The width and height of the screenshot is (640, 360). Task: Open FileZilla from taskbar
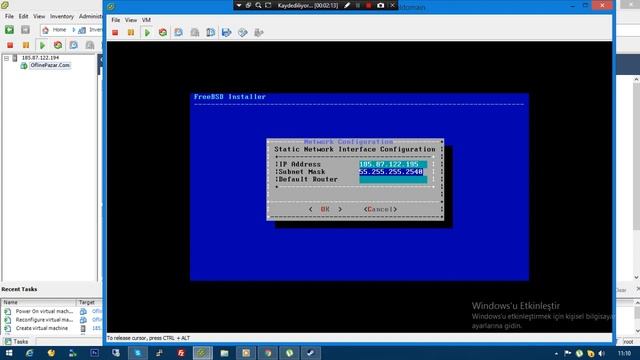pyautogui.click(x=181, y=353)
